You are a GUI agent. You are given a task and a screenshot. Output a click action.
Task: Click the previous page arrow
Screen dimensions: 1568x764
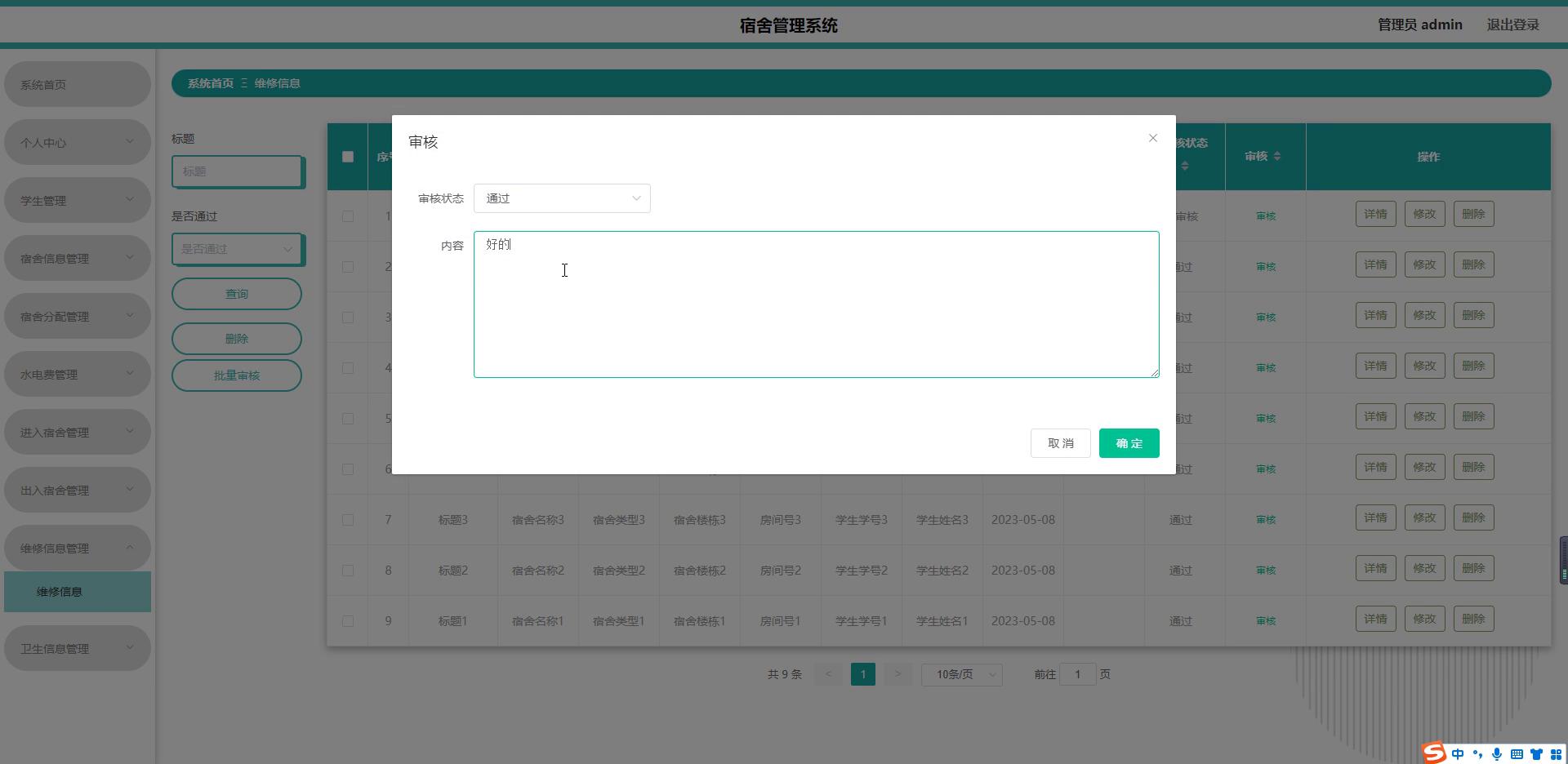[x=829, y=674]
